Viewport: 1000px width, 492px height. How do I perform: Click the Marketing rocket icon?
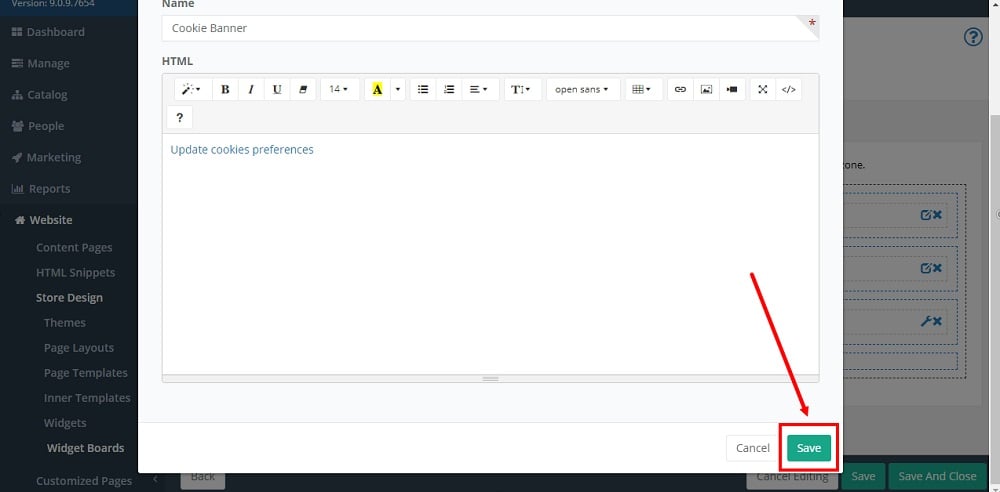pos(17,157)
